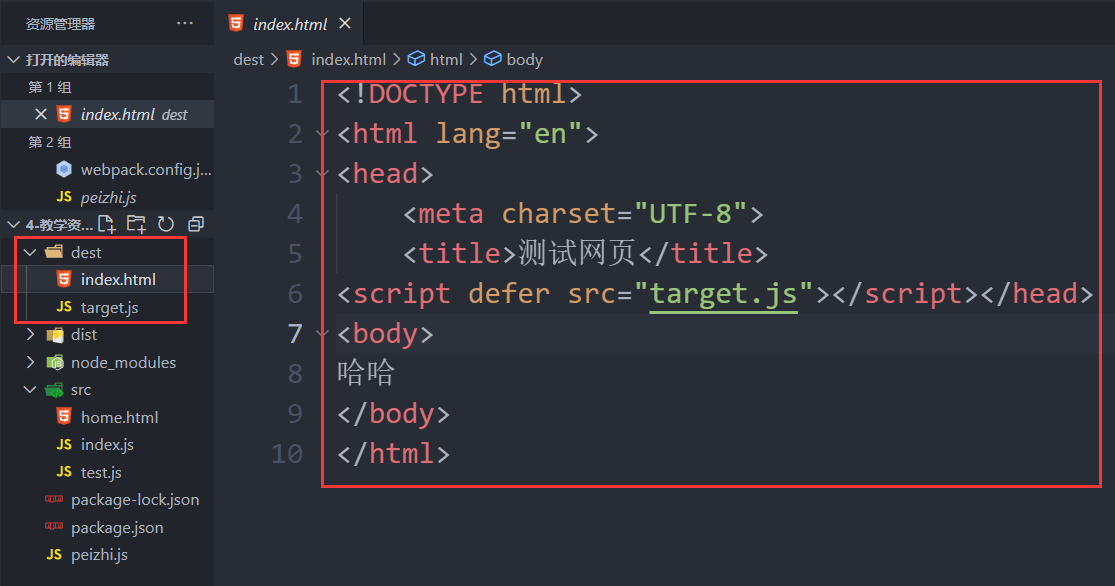Click the 第 2 组 group label
The width and height of the screenshot is (1115, 586).
(x=50, y=142)
